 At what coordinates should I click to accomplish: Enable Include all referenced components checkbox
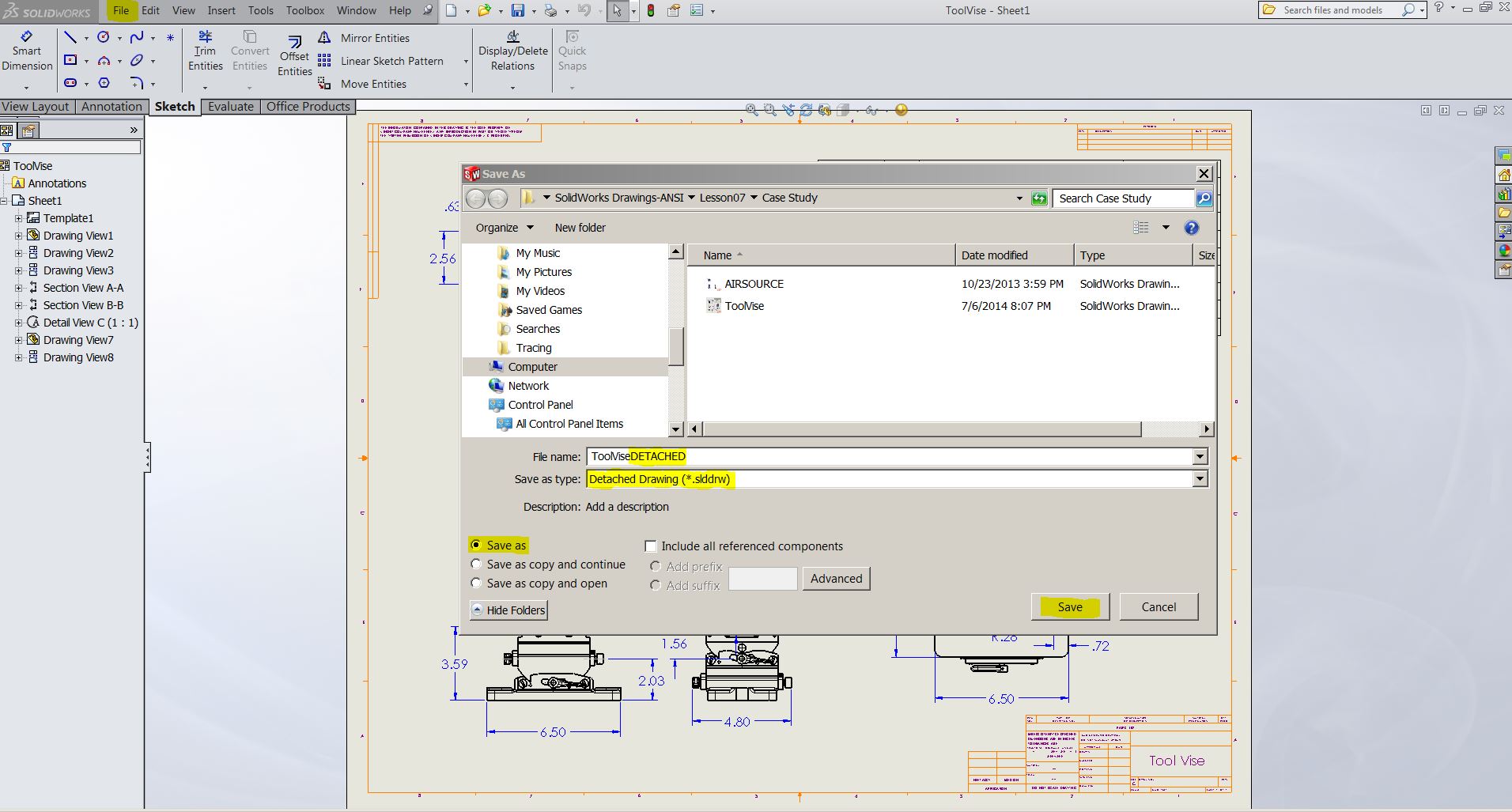coord(651,546)
